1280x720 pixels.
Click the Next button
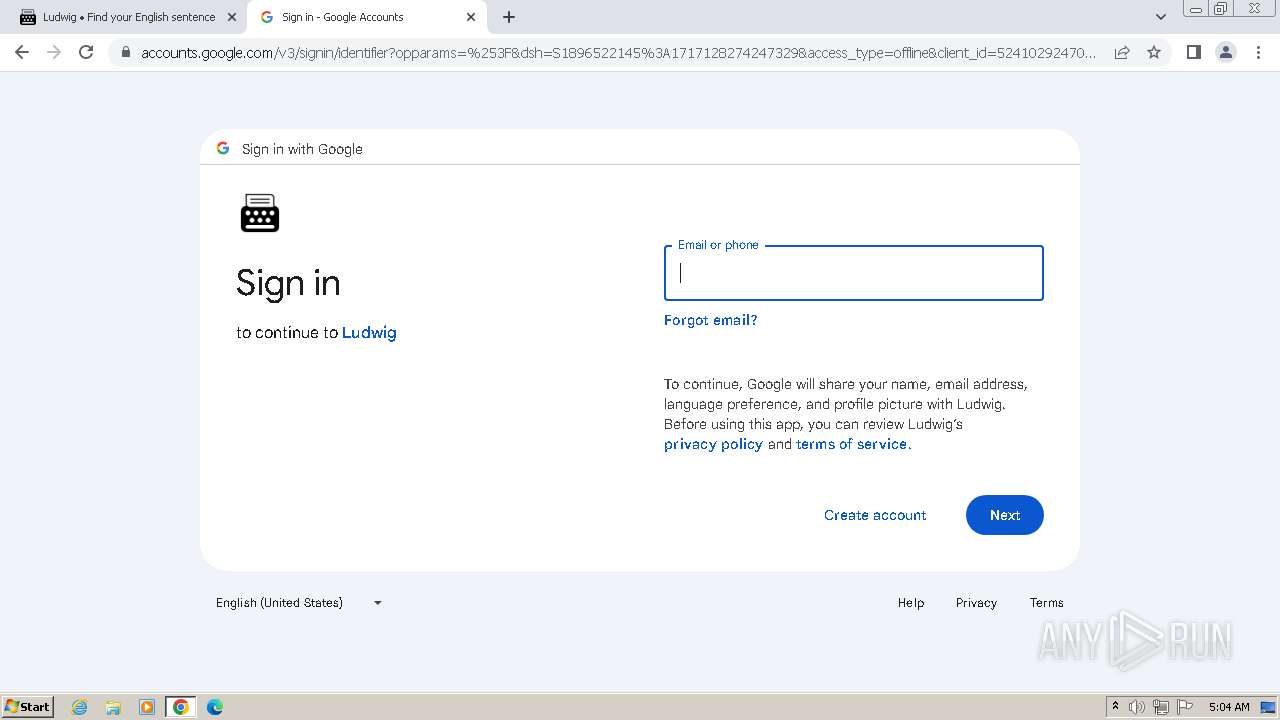(x=1004, y=515)
